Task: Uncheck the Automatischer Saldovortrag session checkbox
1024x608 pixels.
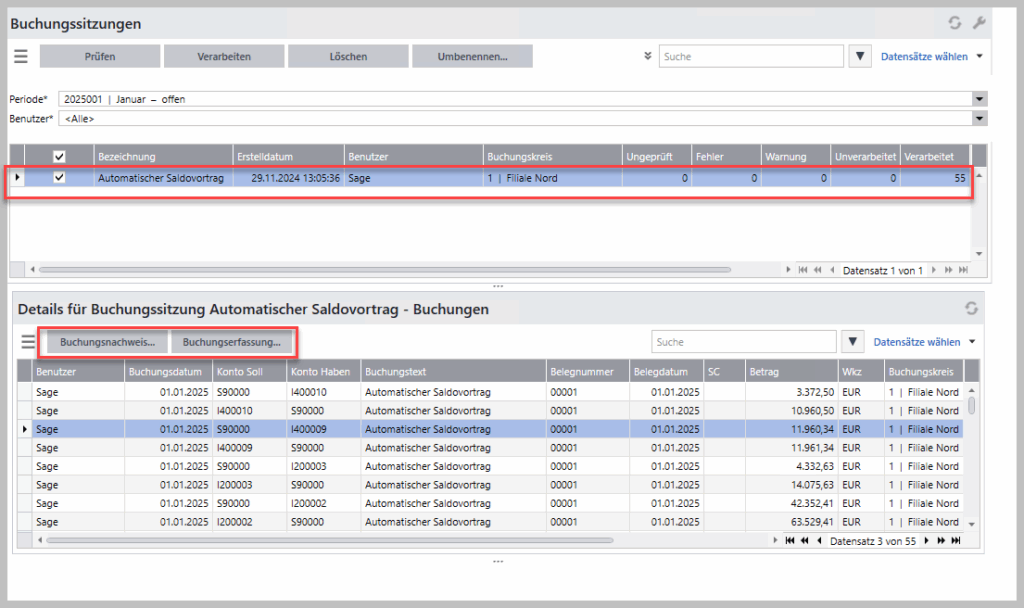Action: [x=59, y=178]
